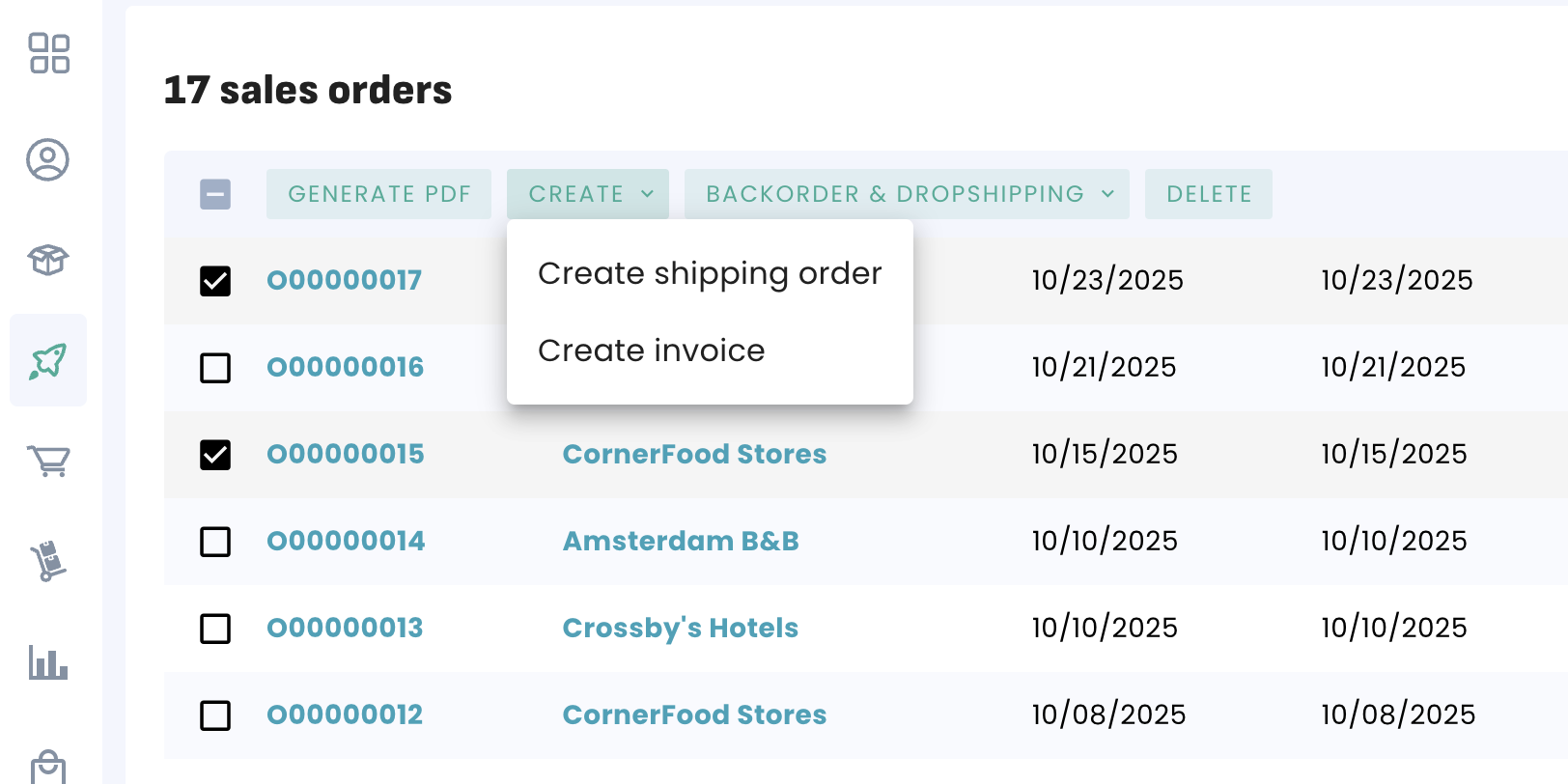Open the shopping cart icon in sidebar
The height and width of the screenshot is (784, 1568).
click(x=48, y=461)
